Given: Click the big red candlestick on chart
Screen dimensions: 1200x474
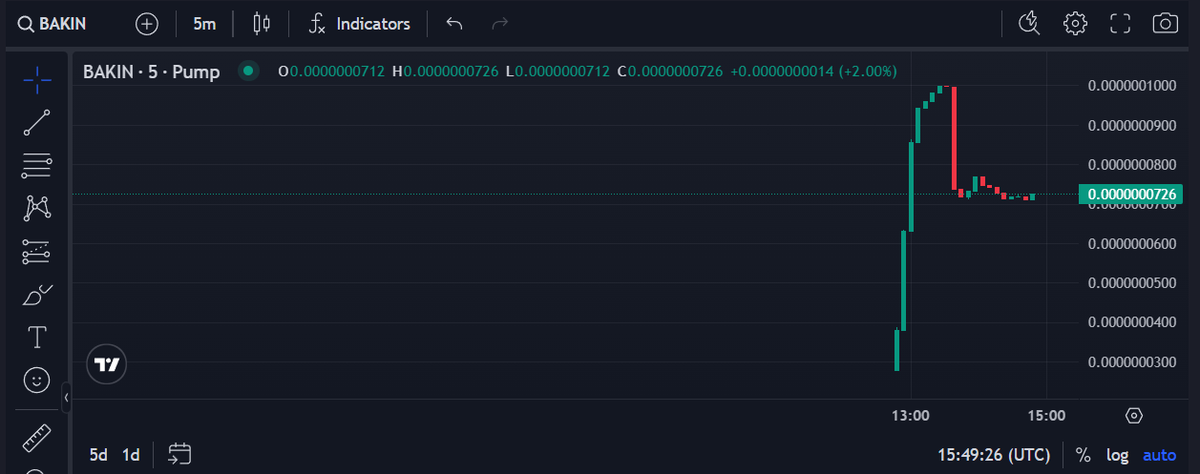Looking at the screenshot, I should point(955,137).
